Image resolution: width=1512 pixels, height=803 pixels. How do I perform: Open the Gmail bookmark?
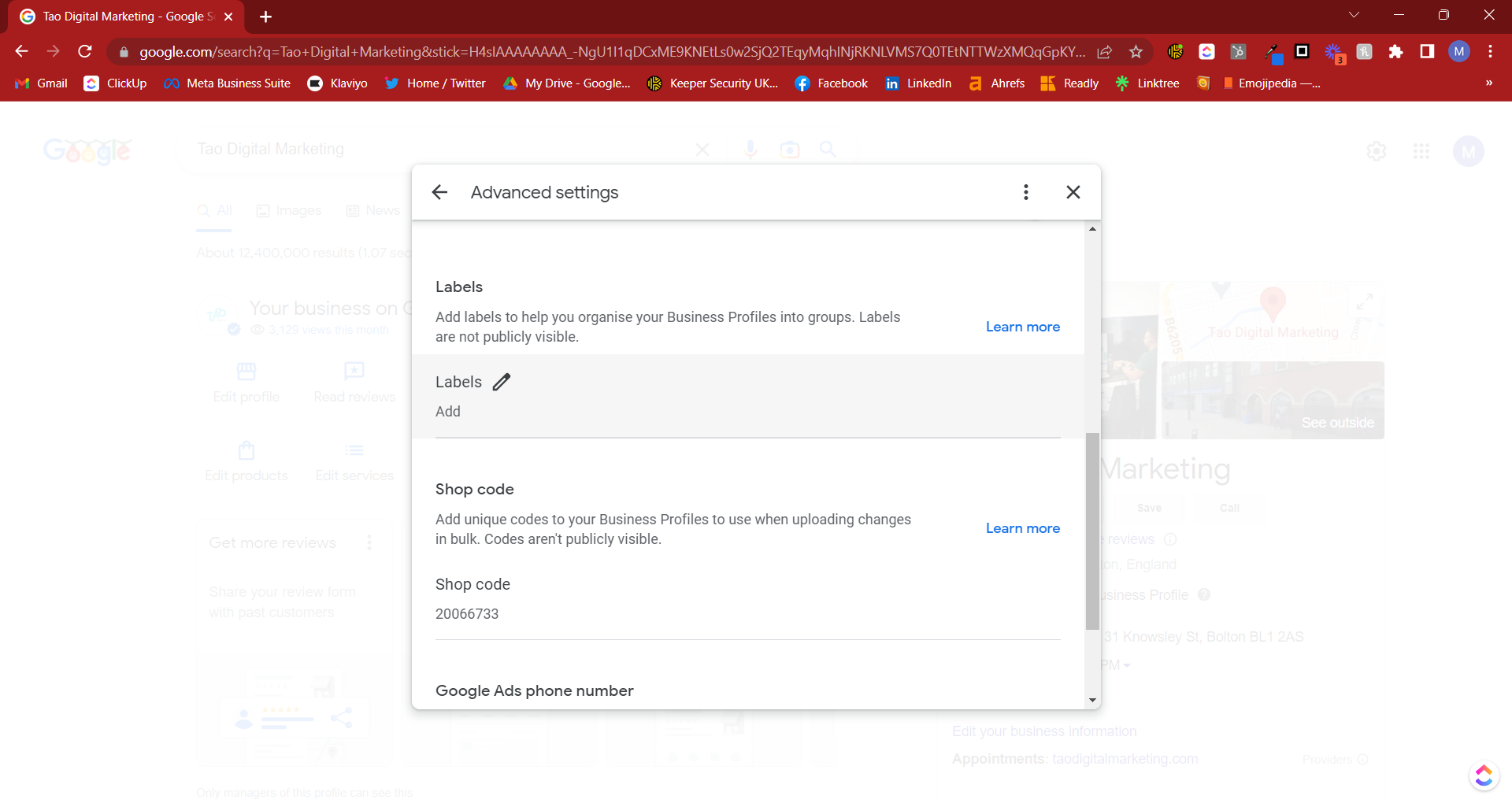click(x=42, y=83)
